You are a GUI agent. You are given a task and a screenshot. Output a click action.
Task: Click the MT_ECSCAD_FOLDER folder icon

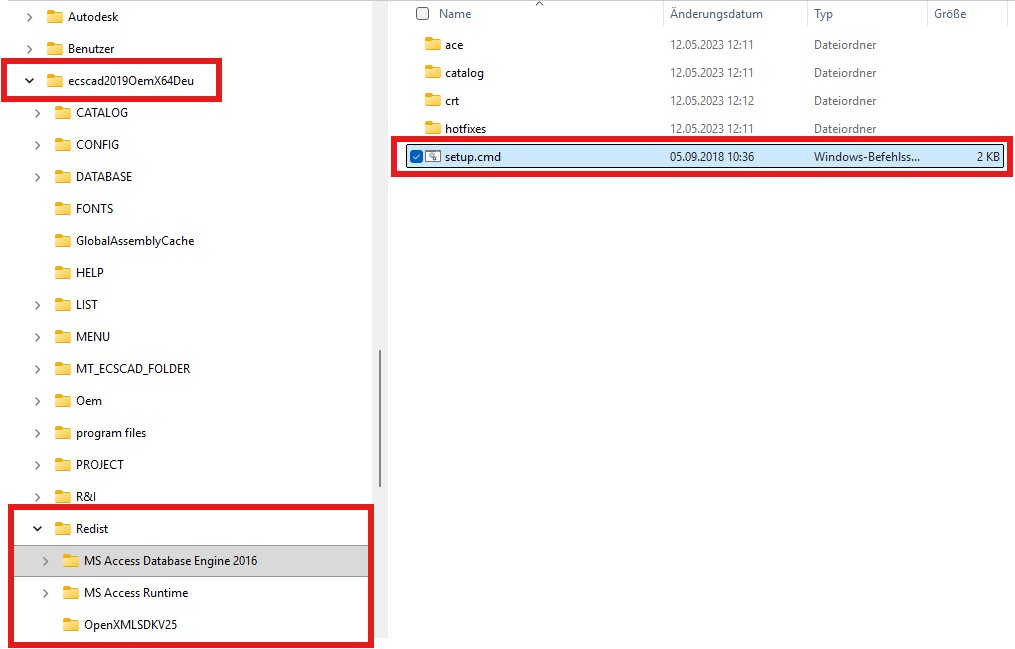(63, 368)
